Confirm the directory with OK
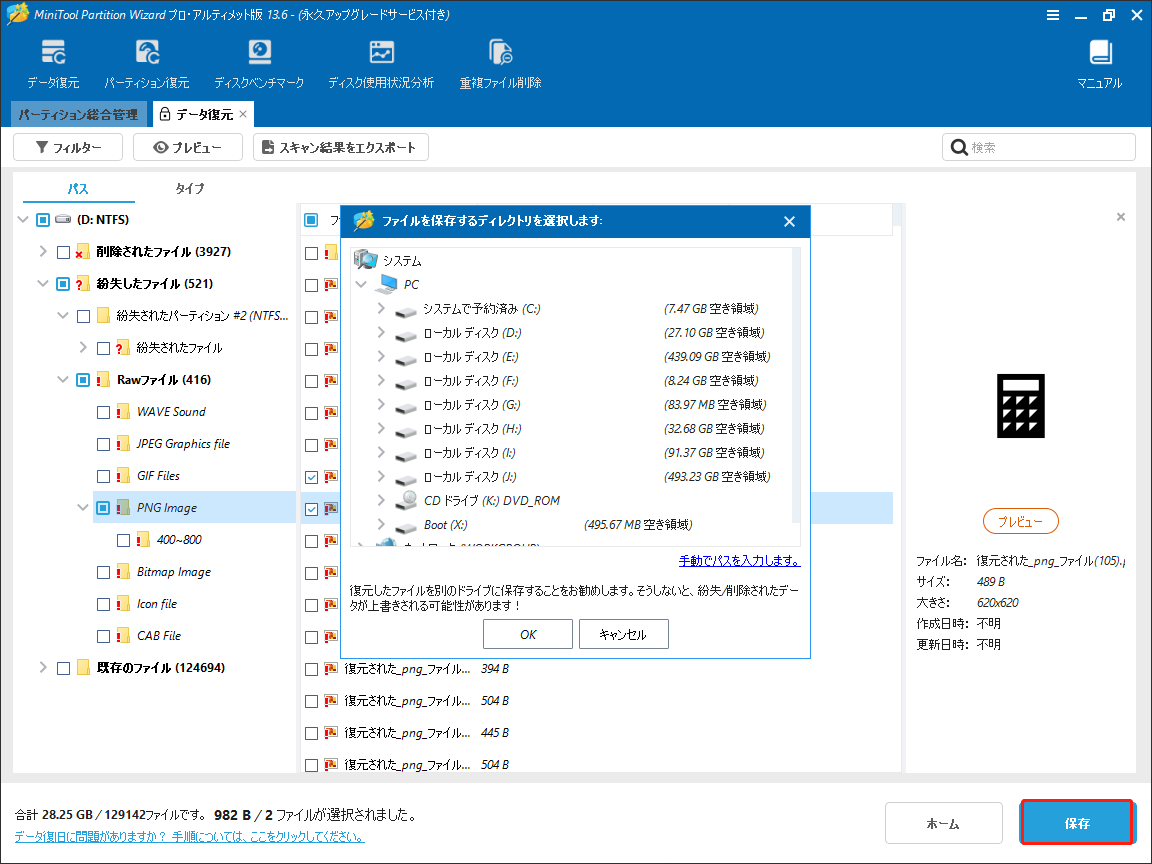The image size is (1152, 864). coord(528,634)
